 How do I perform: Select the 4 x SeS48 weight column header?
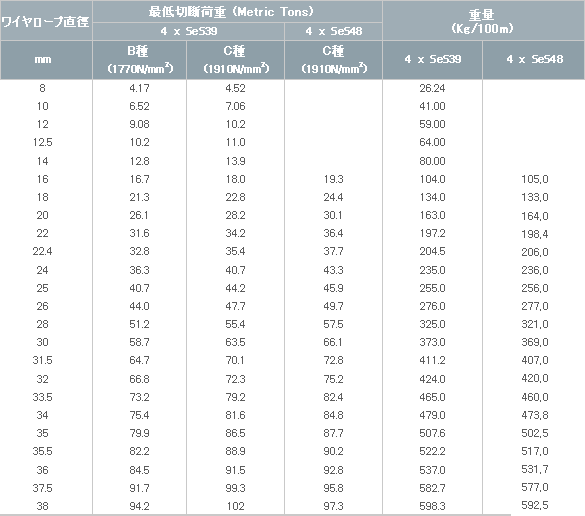534,60
